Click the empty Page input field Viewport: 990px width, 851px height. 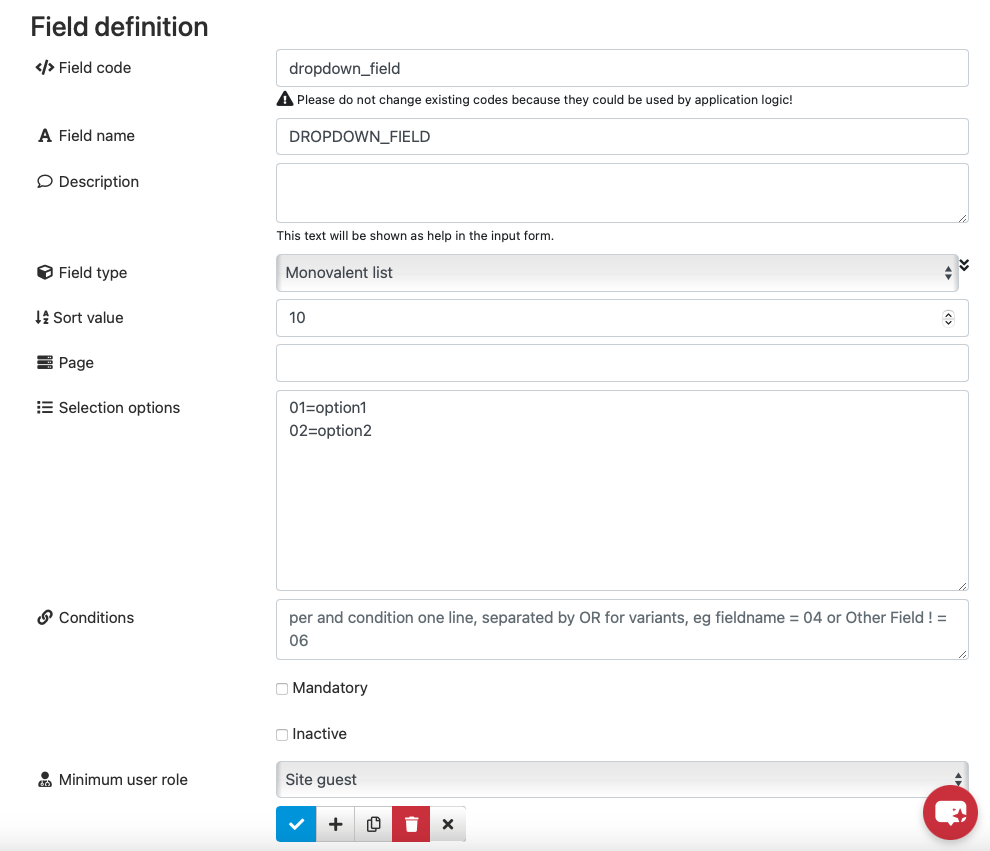pos(622,363)
